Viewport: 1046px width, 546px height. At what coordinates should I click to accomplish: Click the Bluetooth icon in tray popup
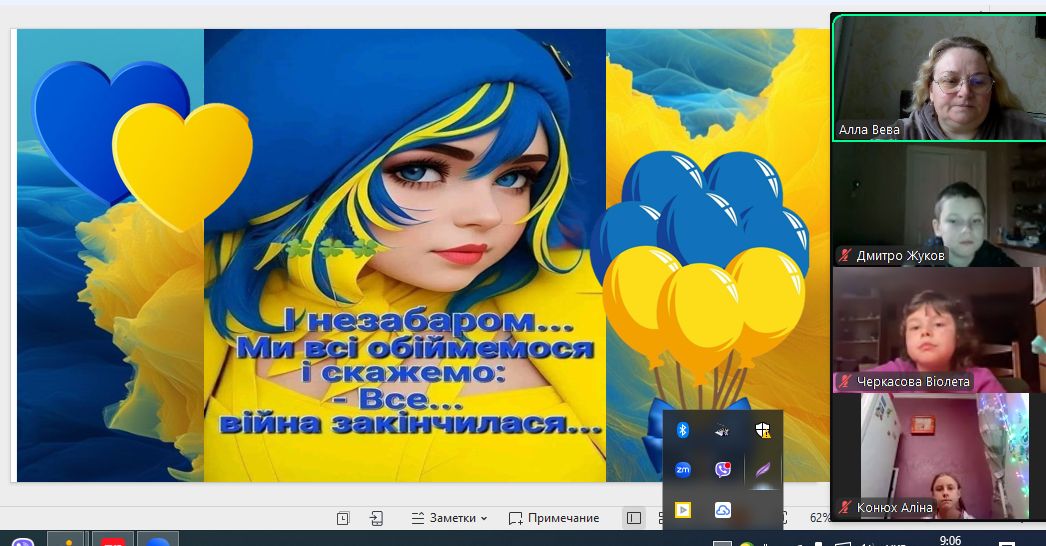coord(683,430)
